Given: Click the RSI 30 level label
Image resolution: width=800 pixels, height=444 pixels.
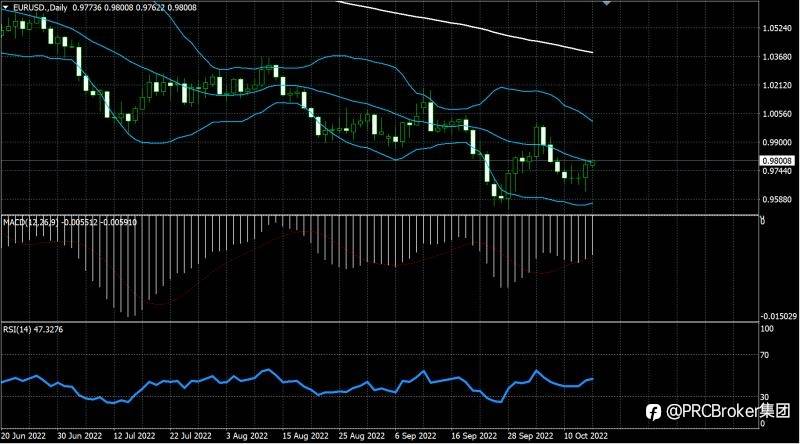Looking at the screenshot, I should click(765, 397).
